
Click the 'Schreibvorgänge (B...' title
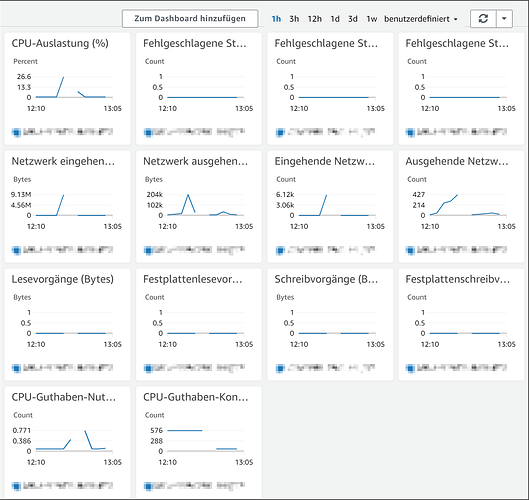click(x=326, y=279)
